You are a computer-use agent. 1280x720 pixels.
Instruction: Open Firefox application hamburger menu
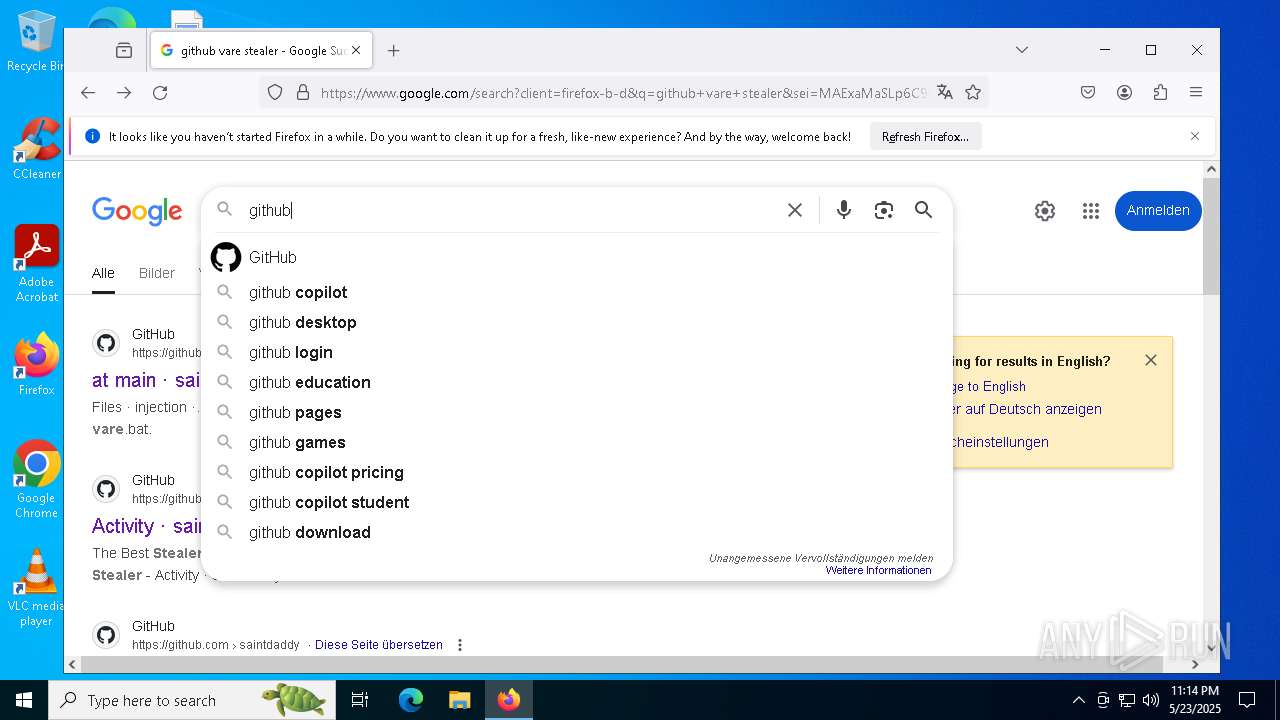coord(1196,93)
